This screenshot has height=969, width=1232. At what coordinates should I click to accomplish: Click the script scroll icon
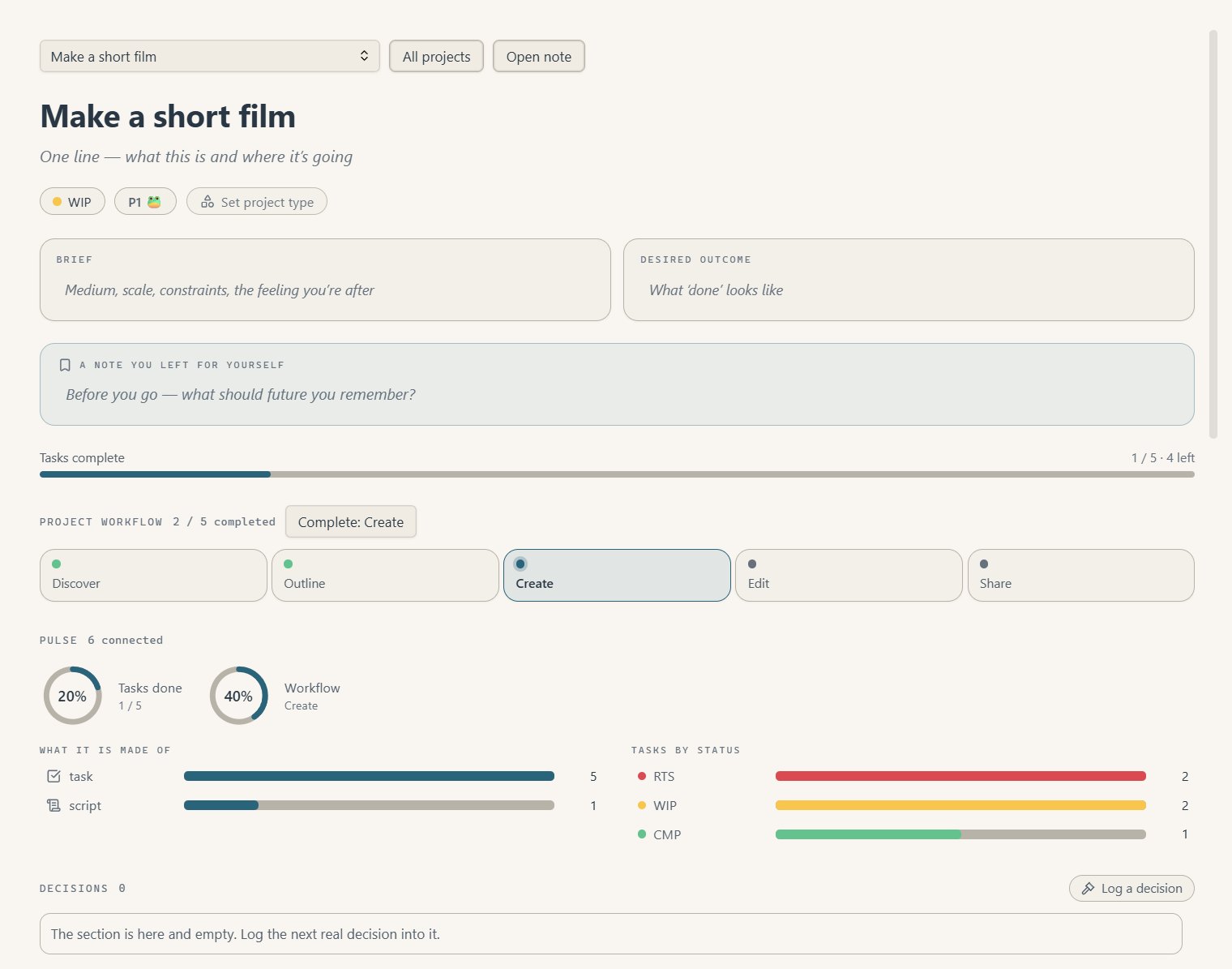pos(53,806)
